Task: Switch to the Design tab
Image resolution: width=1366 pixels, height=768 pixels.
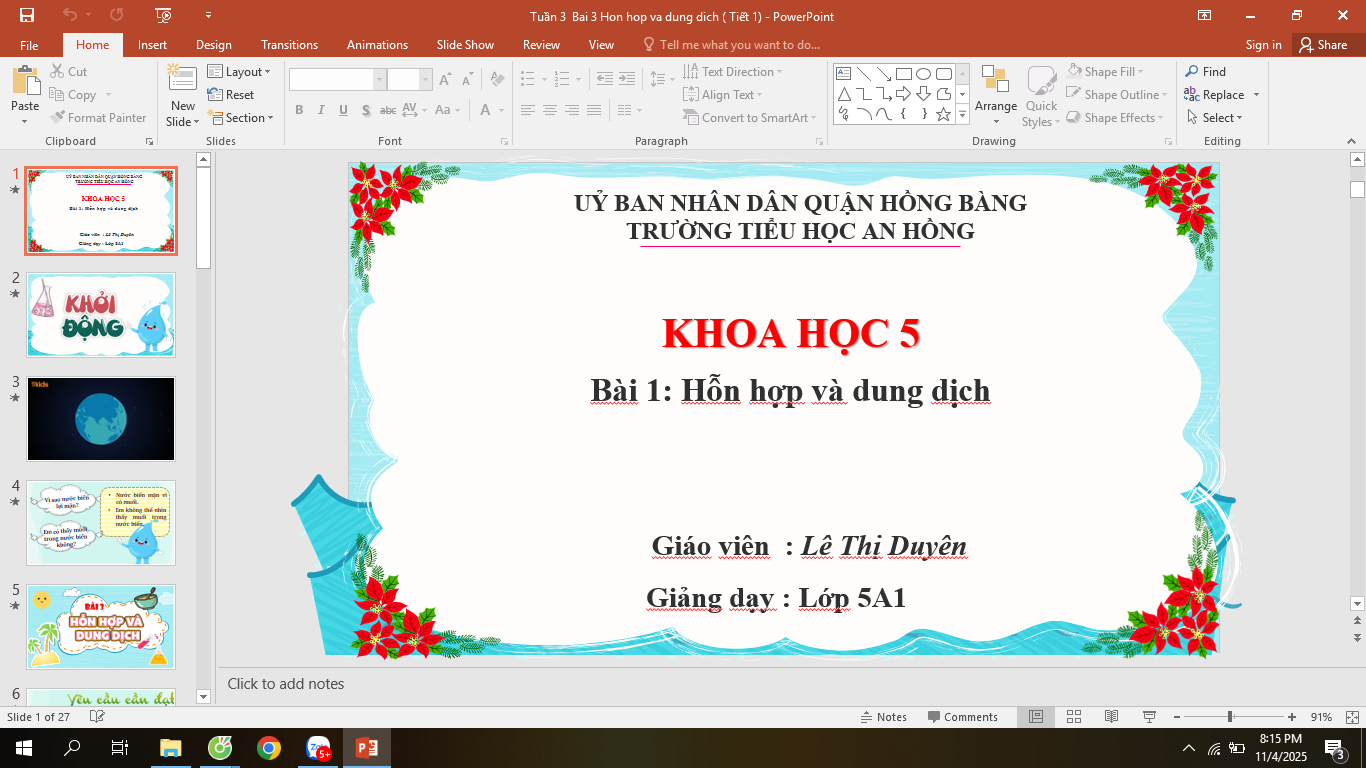Action: (x=213, y=45)
